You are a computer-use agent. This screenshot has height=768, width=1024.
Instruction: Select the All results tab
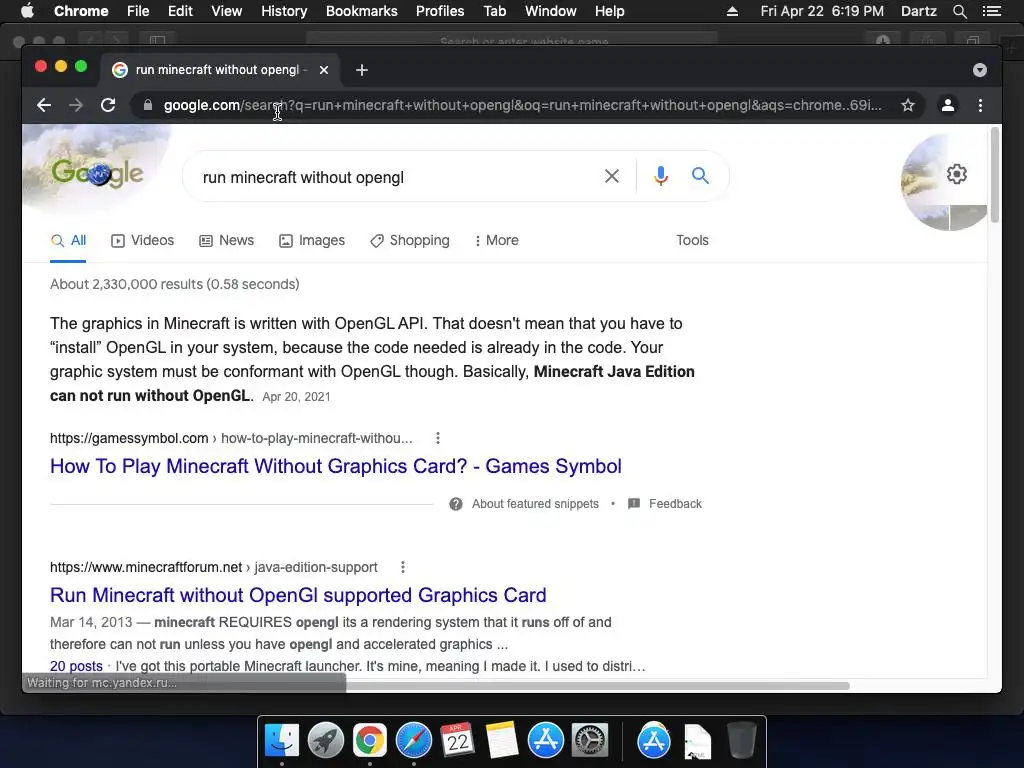click(69, 240)
